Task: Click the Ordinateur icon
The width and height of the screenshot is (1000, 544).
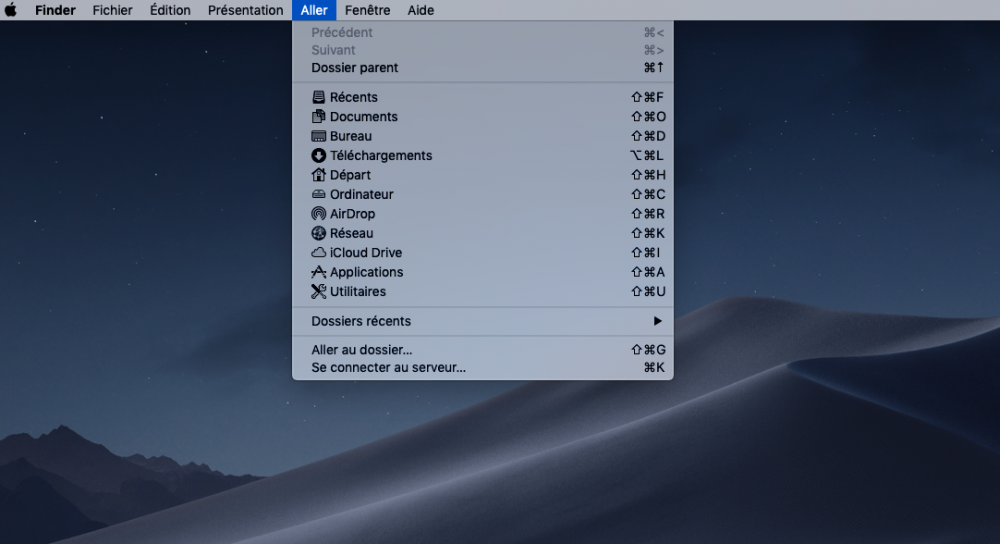Action: point(318,194)
